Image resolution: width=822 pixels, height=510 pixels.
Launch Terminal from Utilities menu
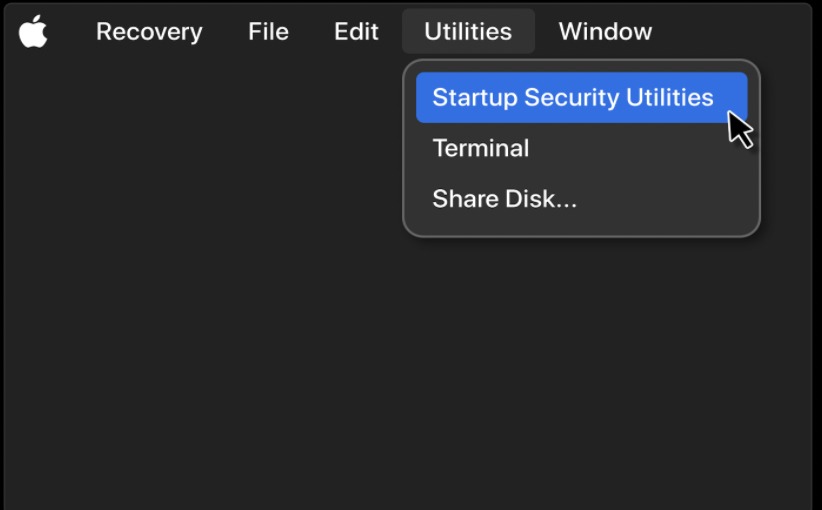pos(481,148)
